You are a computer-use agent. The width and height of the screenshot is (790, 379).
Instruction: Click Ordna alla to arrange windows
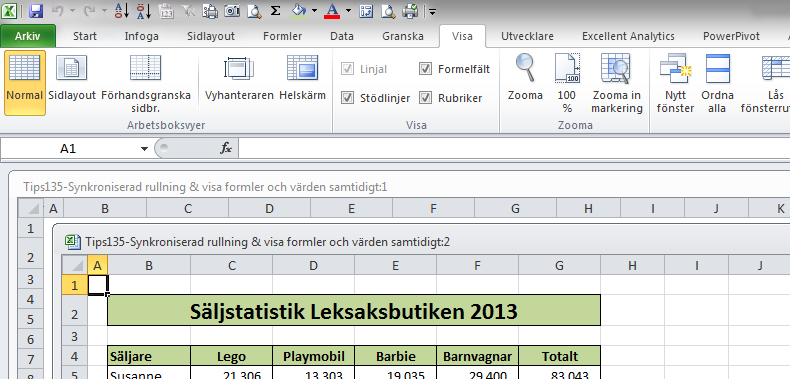click(x=717, y=83)
